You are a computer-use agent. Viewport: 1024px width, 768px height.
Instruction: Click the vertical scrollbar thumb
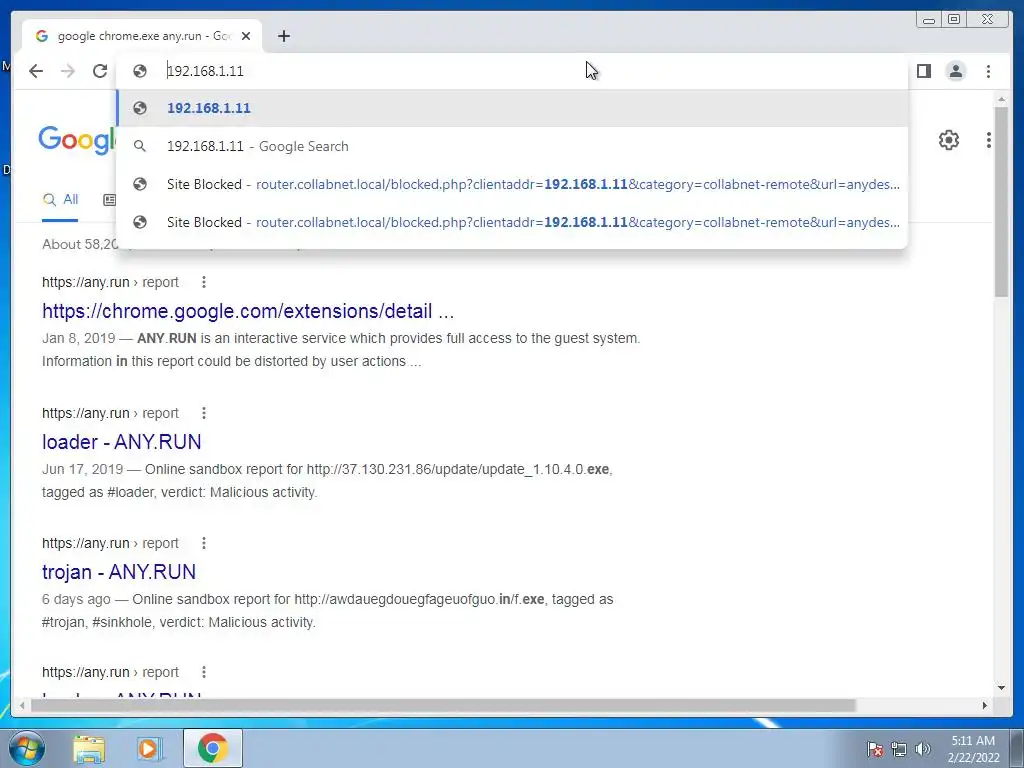pyautogui.click(x=1001, y=201)
